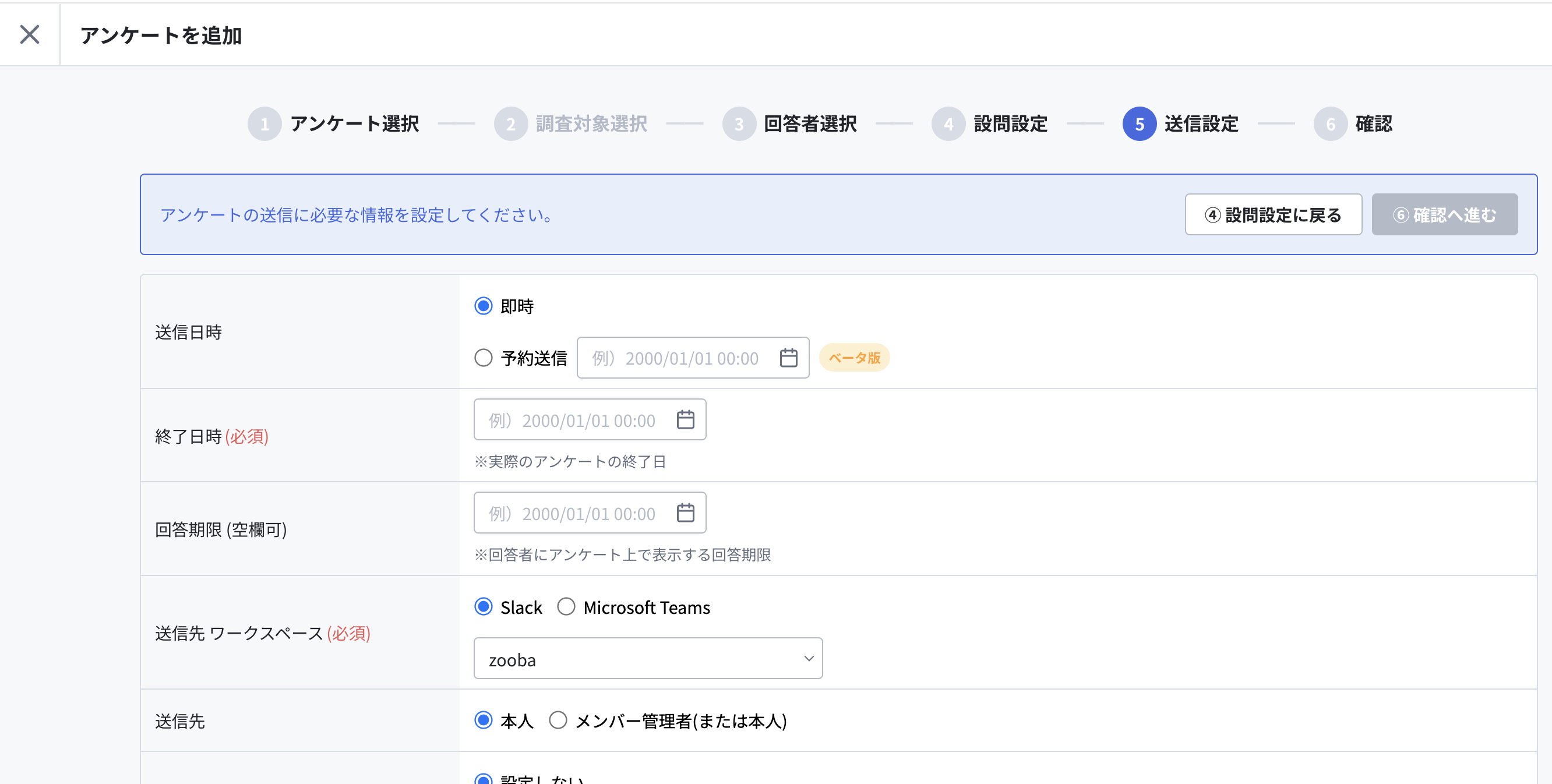
Task: Click the ベータ版 badge
Action: [x=854, y=358]
